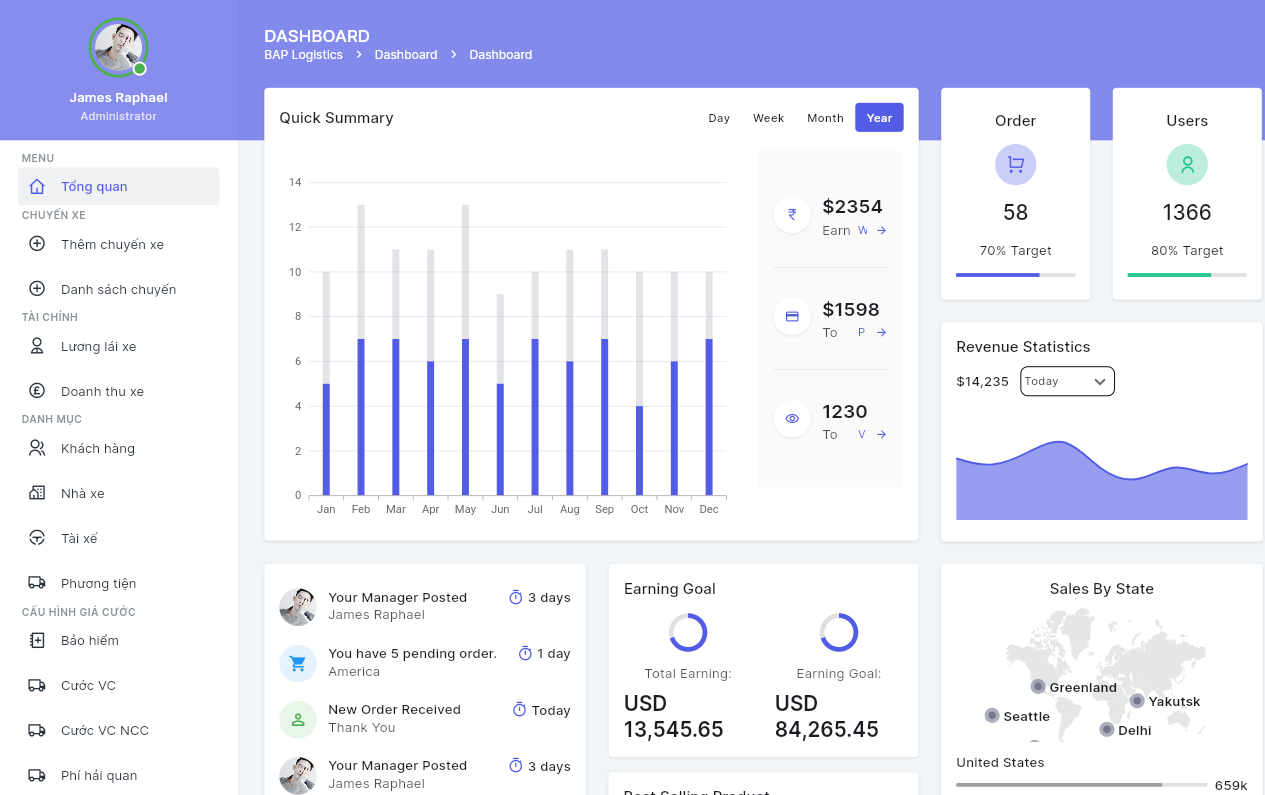
Task: Select the Week period option
Action: click(x=768, y=118)
